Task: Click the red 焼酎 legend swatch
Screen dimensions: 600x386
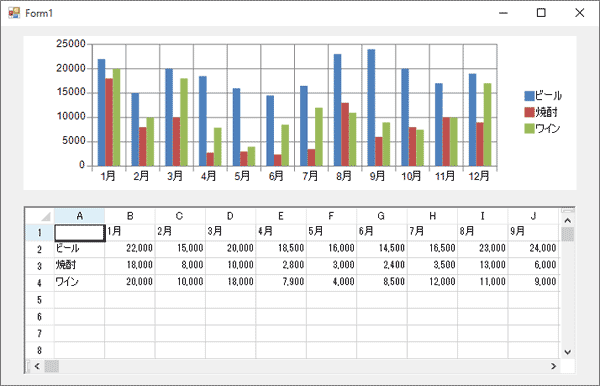Action: [x=529, y=112]
